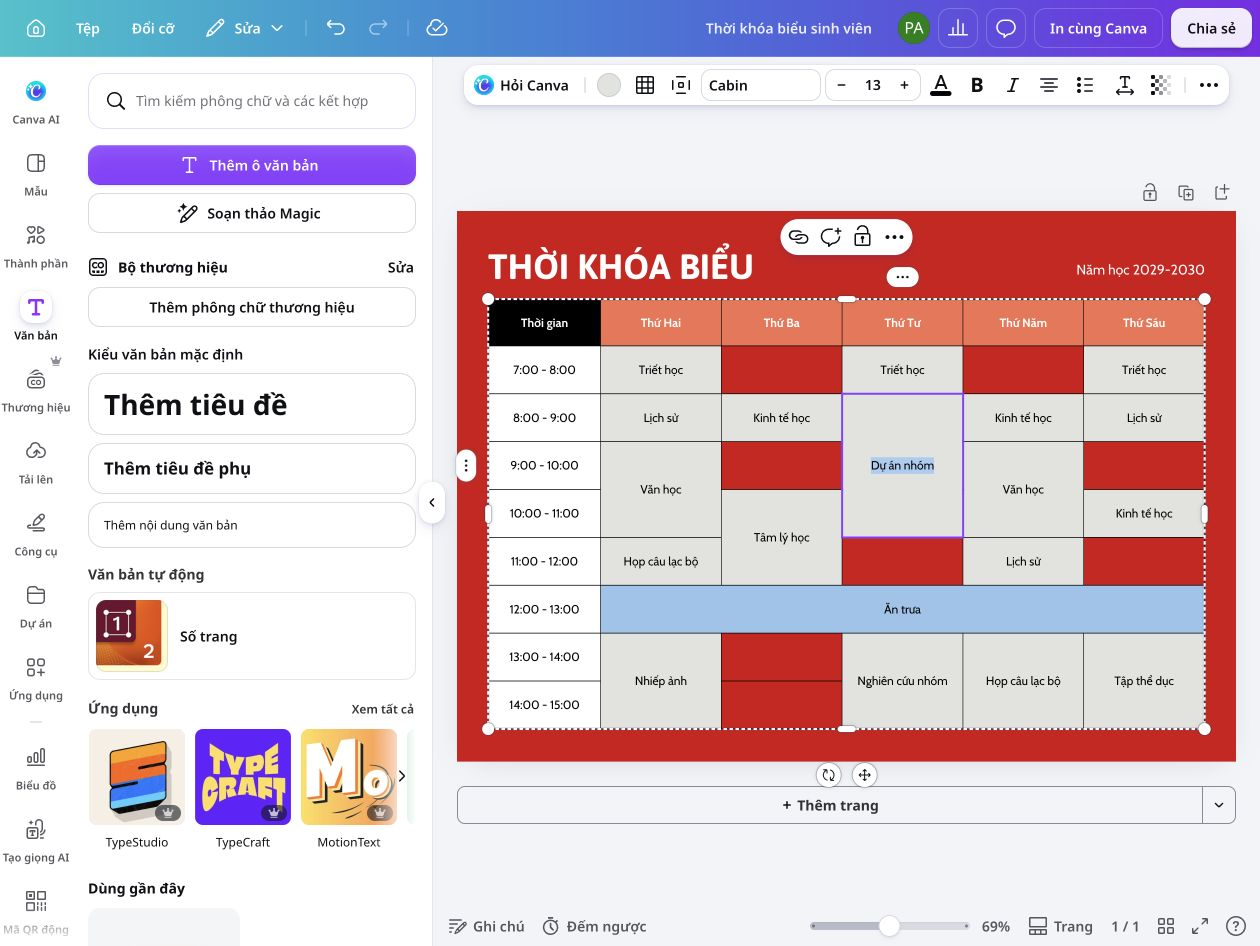
Task: Undo the last action
Action: pos(336,28)
